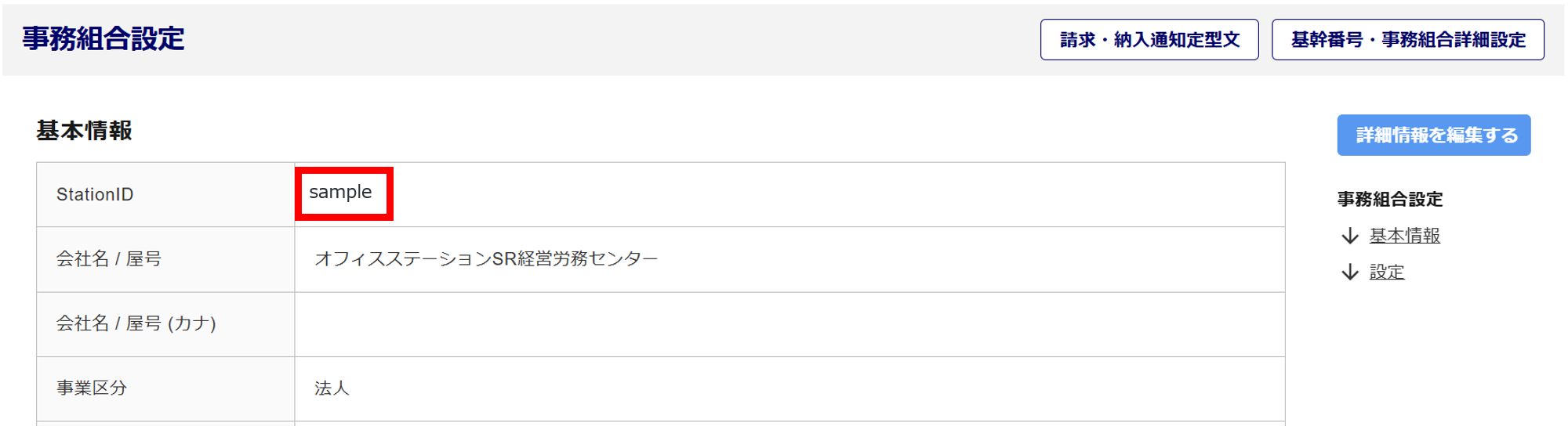Image resolution: width=1568 pixels, height=426 pixels.
Task: Select the "sample" StationID value
Action: pos(340,193)
